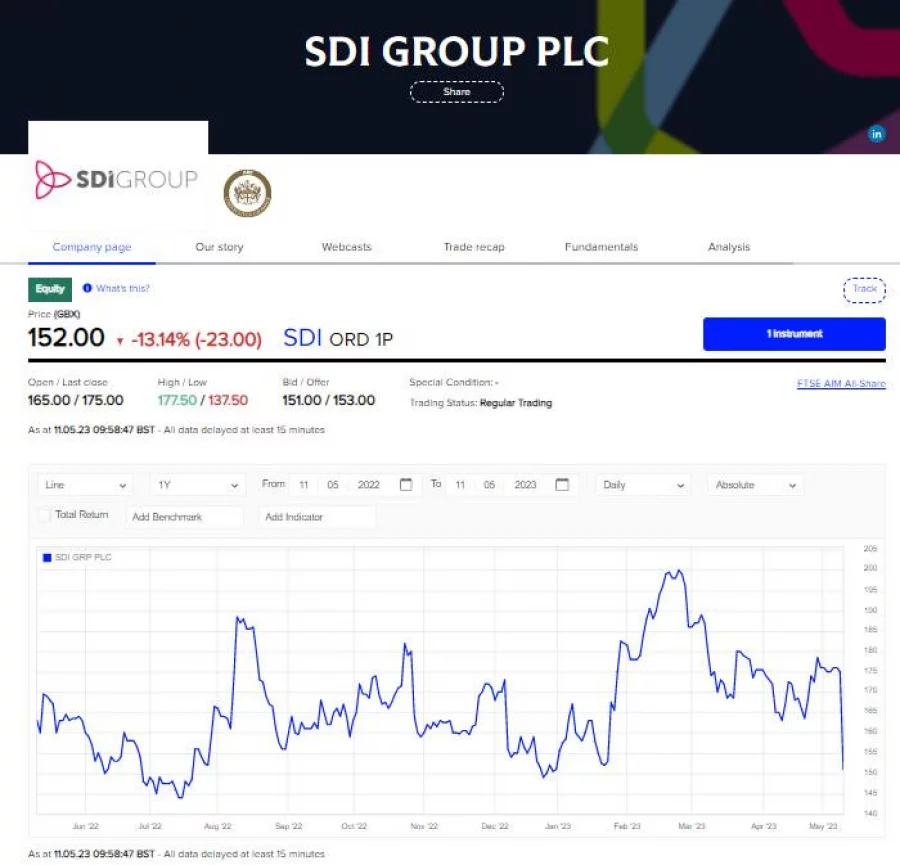Screen dimensions: 900x865
Task: Click the Add Indicator input field
Action: (x=317, y=517)
